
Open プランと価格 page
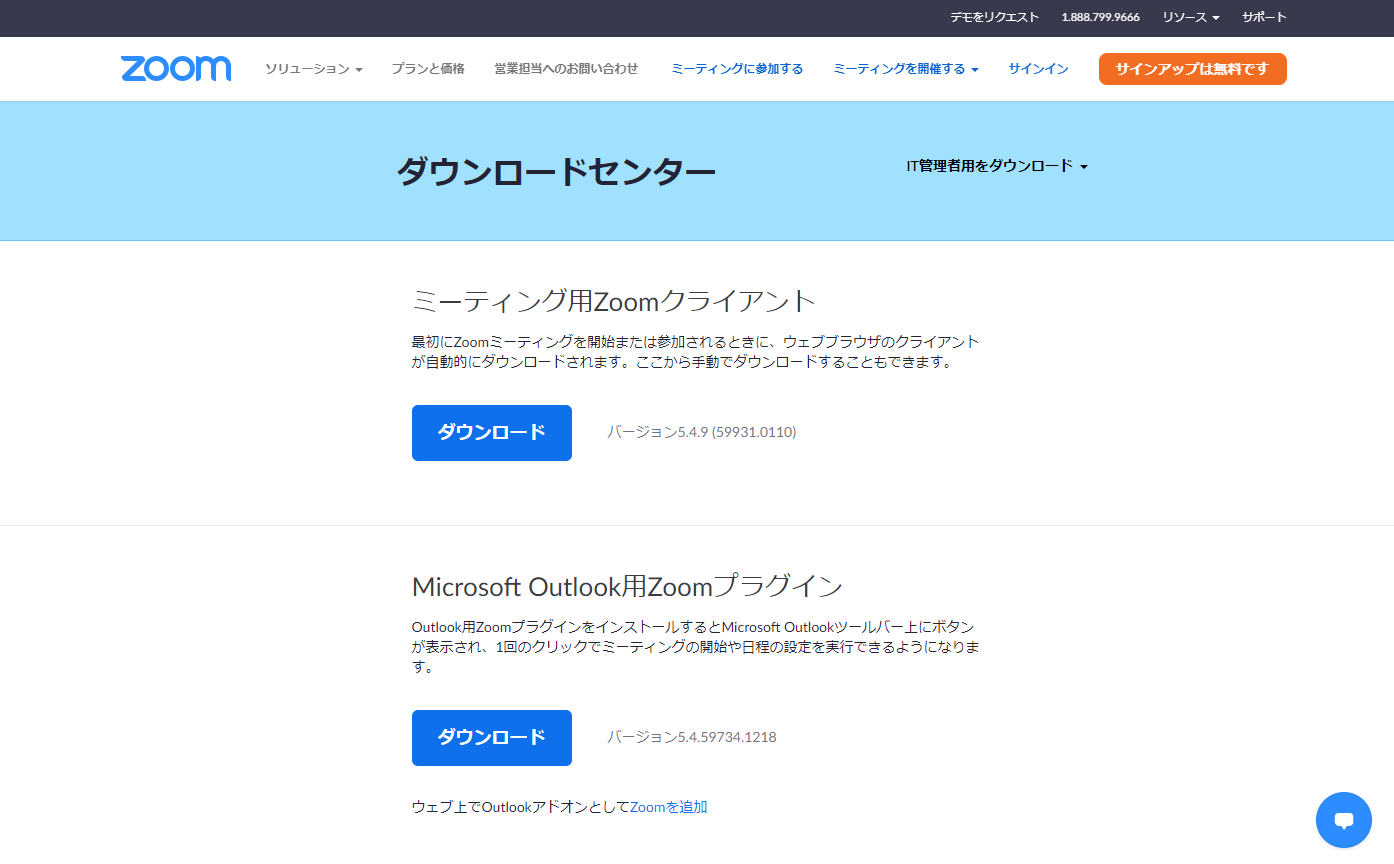pos(428,69)
